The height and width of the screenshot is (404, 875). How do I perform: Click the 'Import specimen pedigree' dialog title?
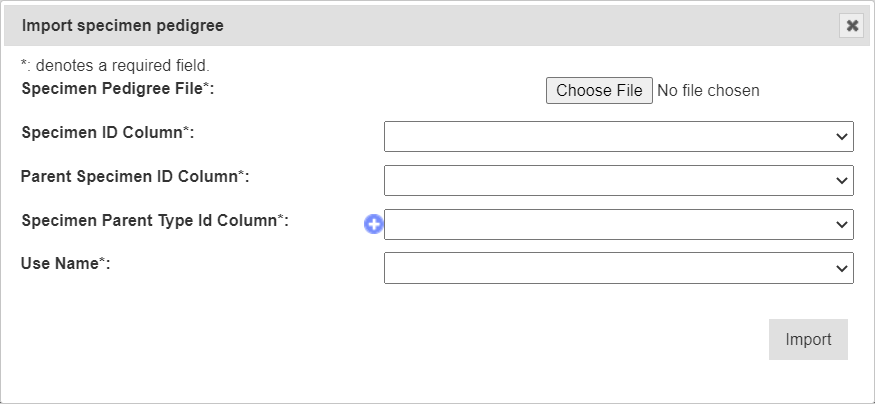[122, 26]
